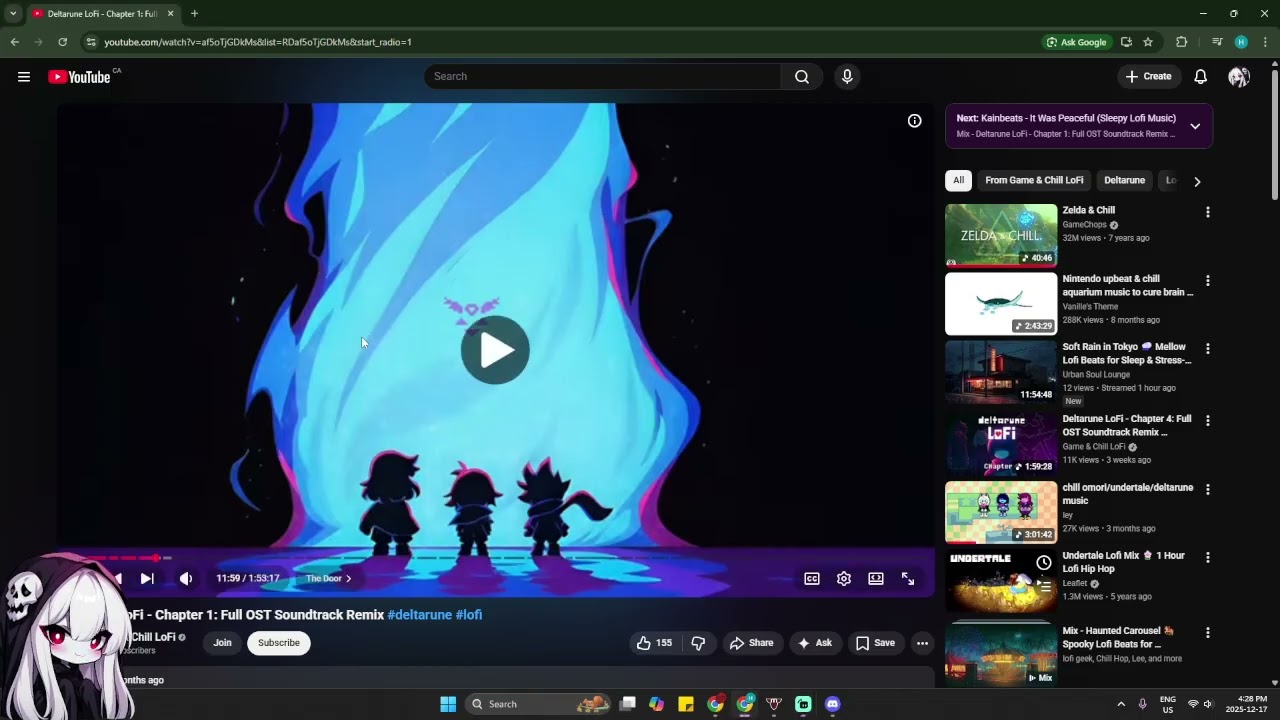Join the channel membership
This screenshot has width=1280, height=720.
(x=222, y=643)
